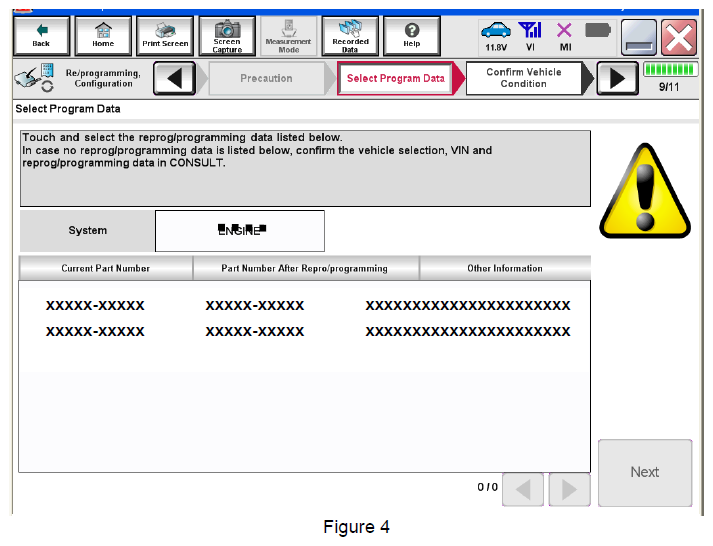The width and height of the screenshot is (713, 546).
Task: Open Recorded Data
Action: pos(350,36)
